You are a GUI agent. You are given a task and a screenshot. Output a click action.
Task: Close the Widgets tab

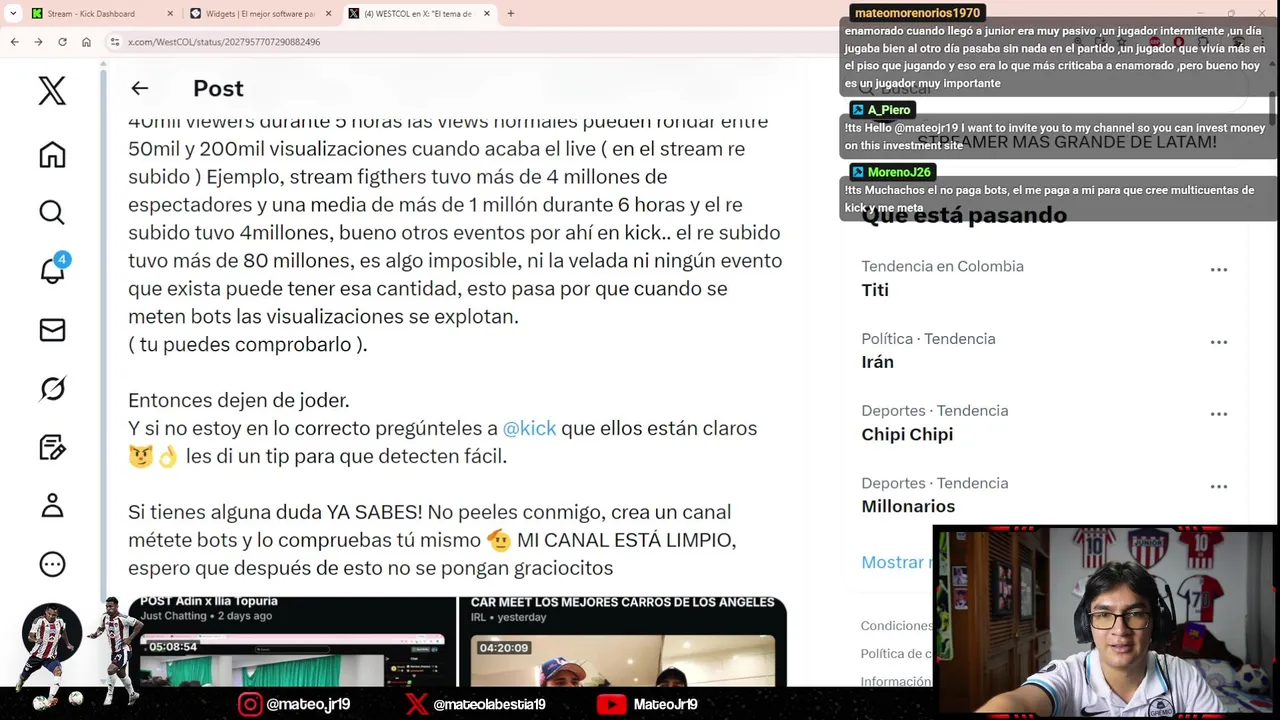329,14
